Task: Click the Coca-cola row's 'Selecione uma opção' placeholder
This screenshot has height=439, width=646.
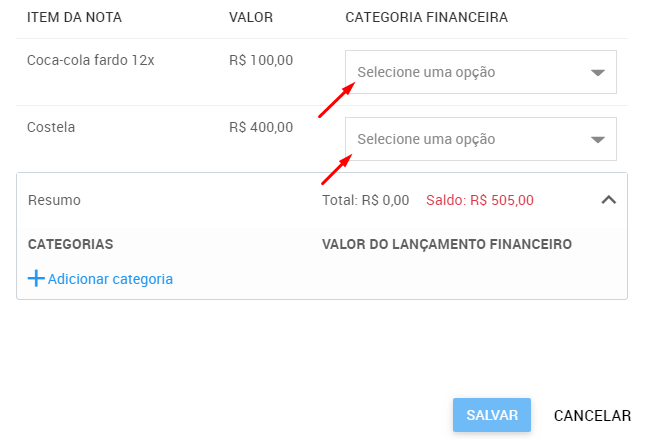Action: coord(426,72)
